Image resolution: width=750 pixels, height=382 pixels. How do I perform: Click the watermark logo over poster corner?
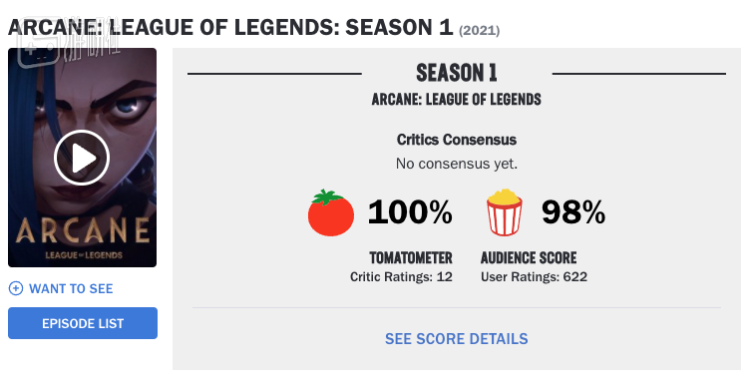point(69,52)
